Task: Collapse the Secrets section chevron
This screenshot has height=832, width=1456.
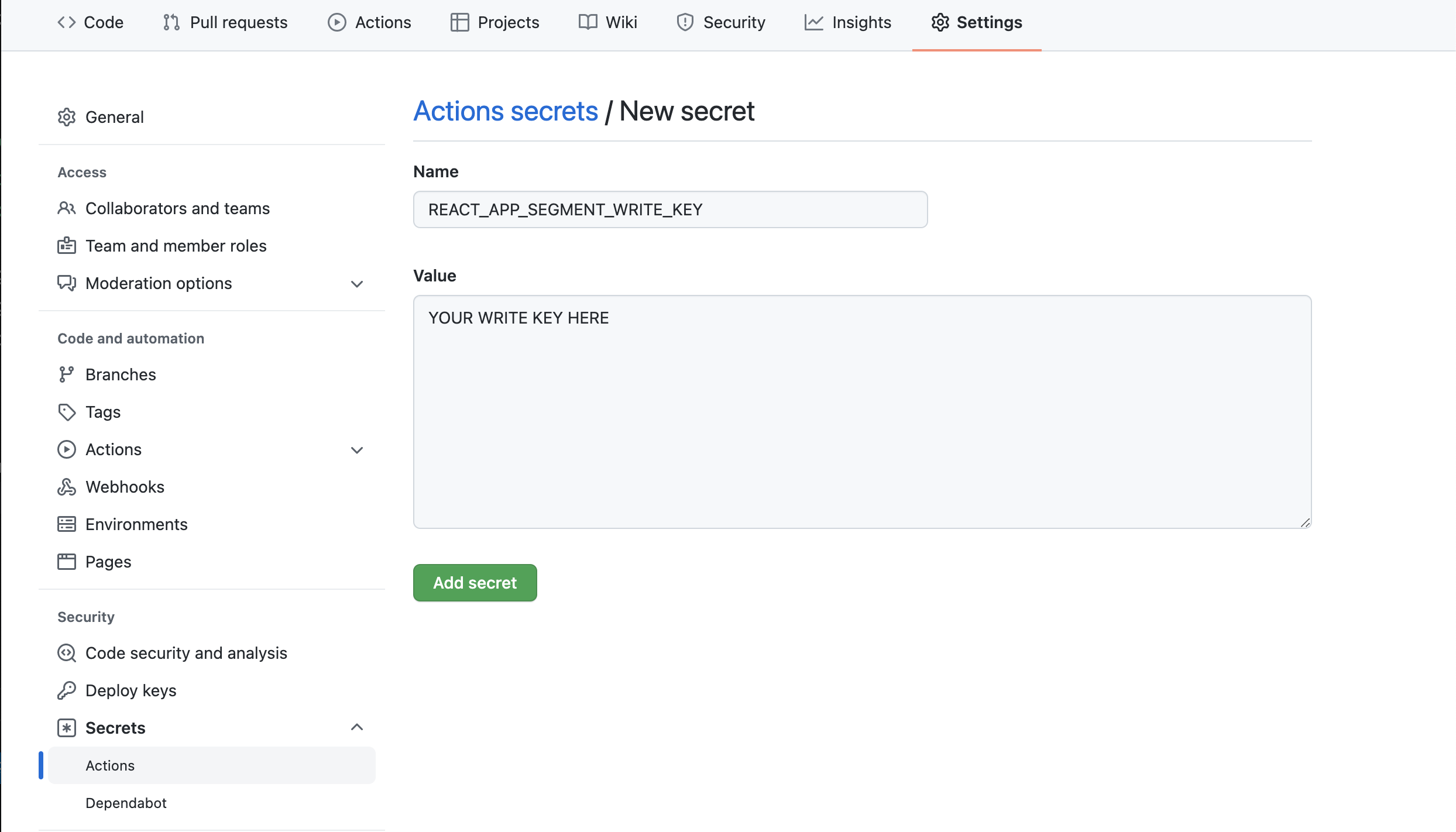Action: click(x=357, y=727)
